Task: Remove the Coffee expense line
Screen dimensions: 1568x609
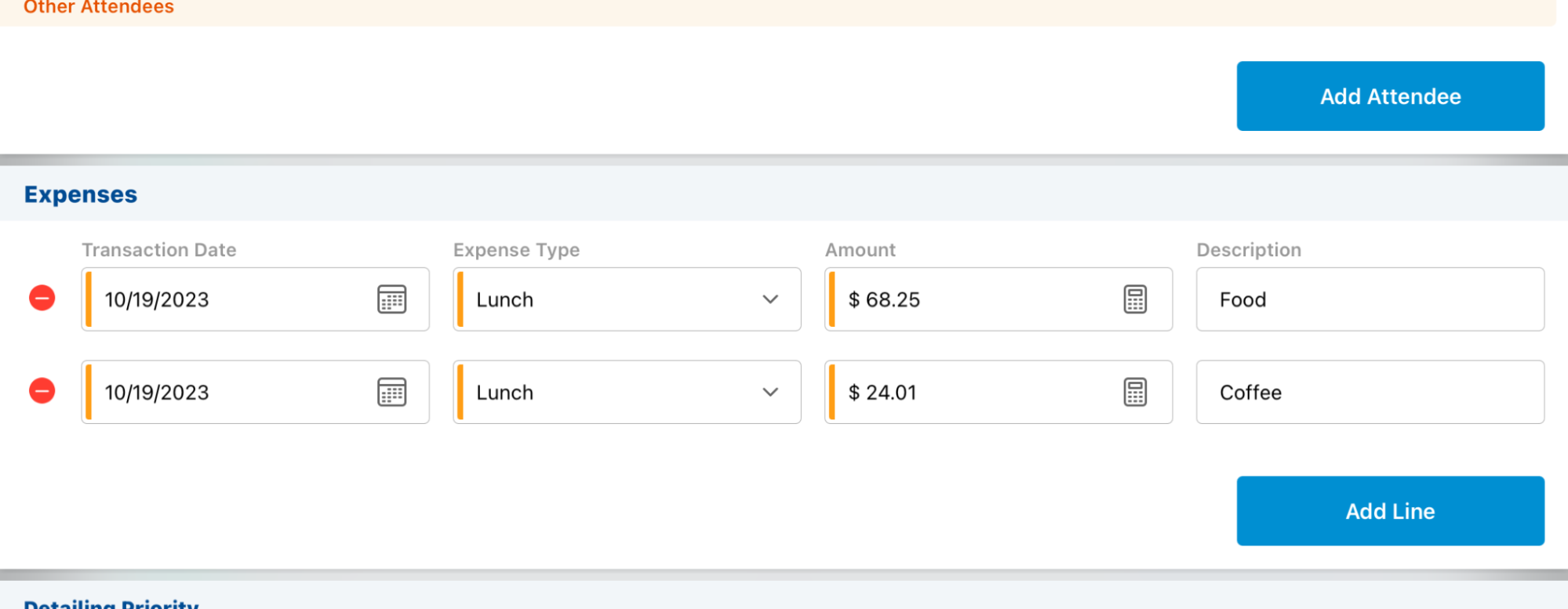Action: pos(42,391)
